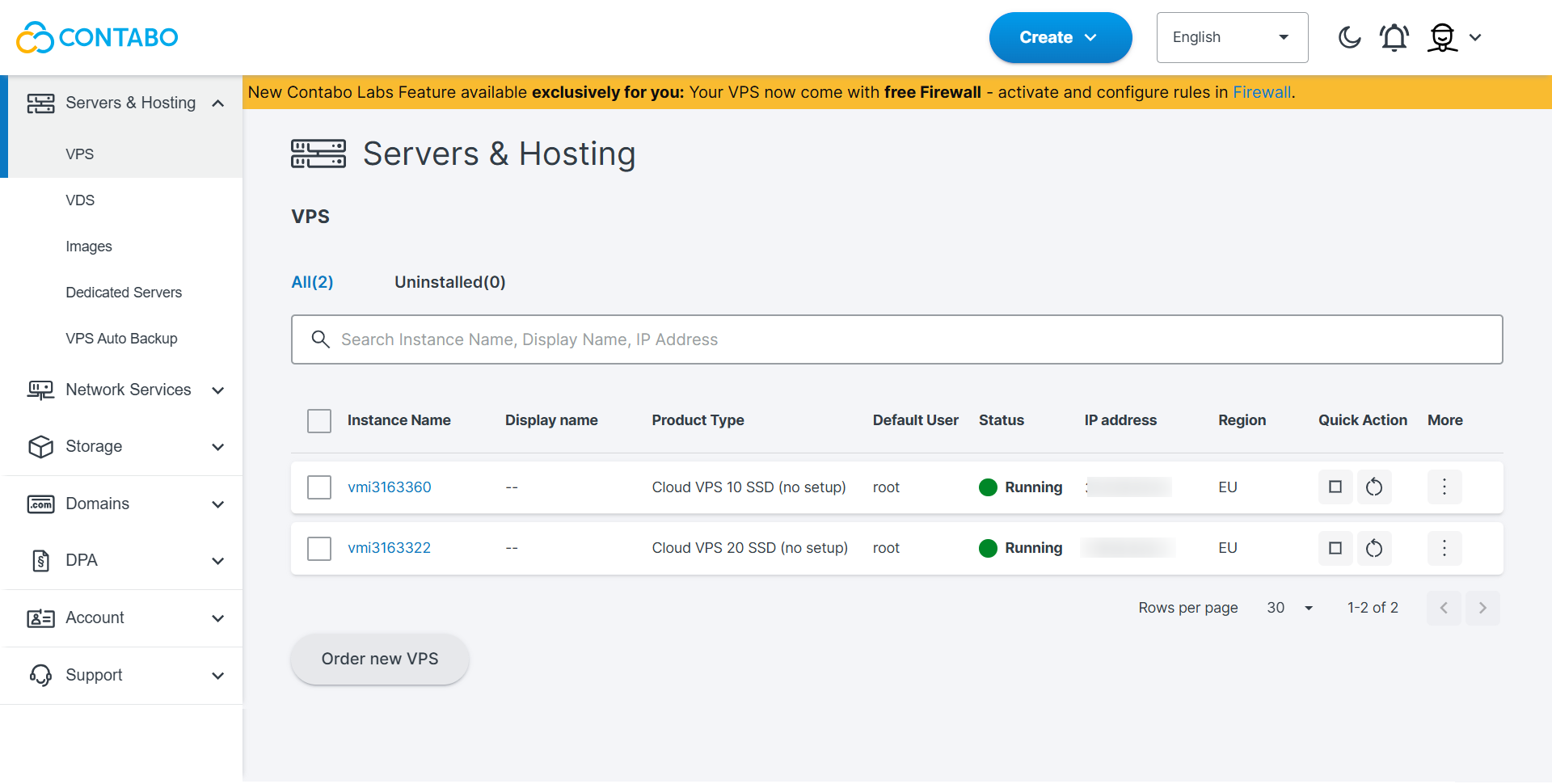Expand Network Services chevron
This screenshot has height=784, width=1552.
[x=217, y=390]
